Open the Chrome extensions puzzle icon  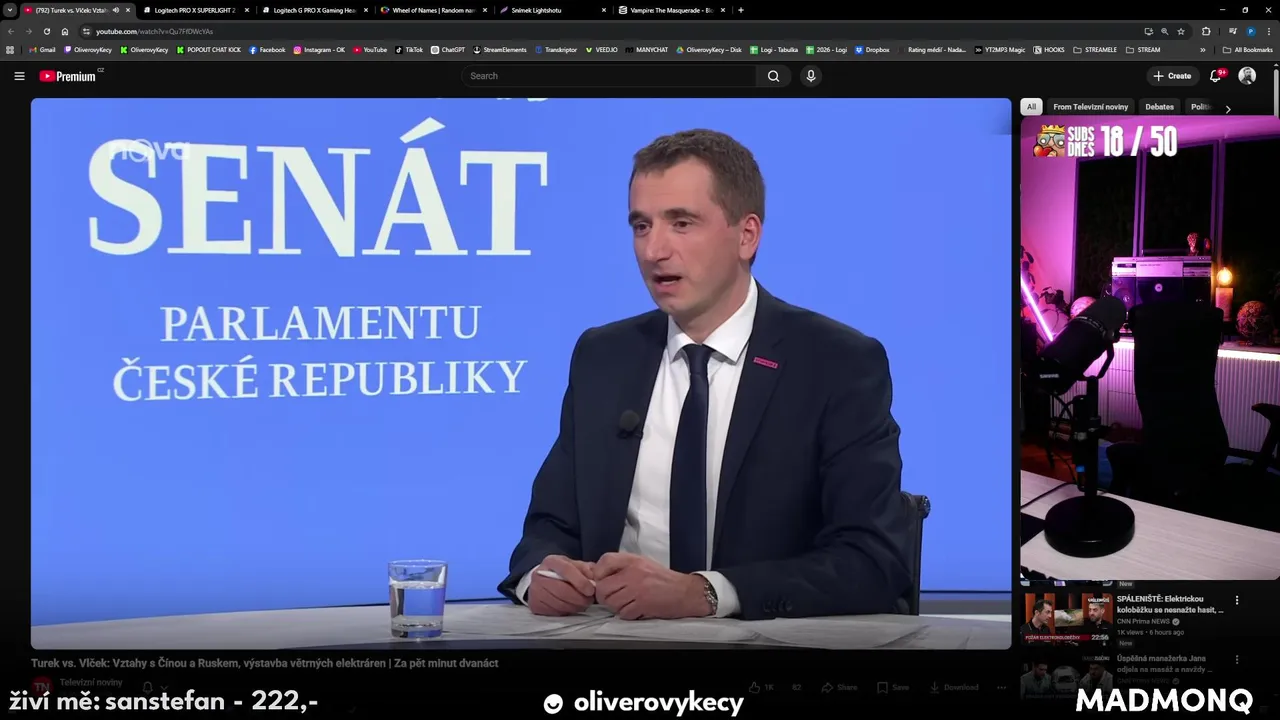[x=1206, y=31]
